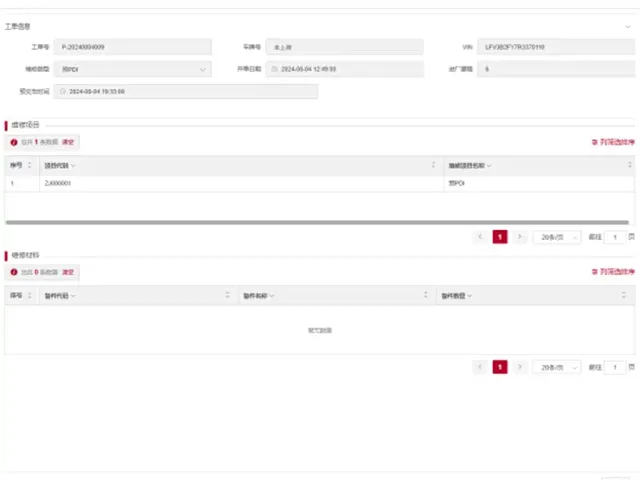Screen dimensions: 640x480
Task: Sort 维修材料 table by 序号 column
Action: coord(29,295)
